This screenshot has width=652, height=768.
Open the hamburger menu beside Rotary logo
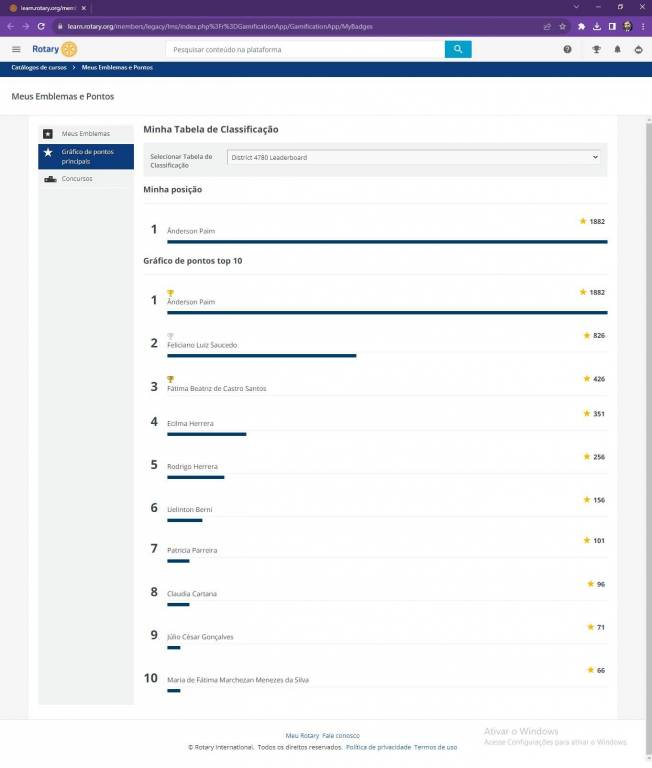click(x=16, y=49)
